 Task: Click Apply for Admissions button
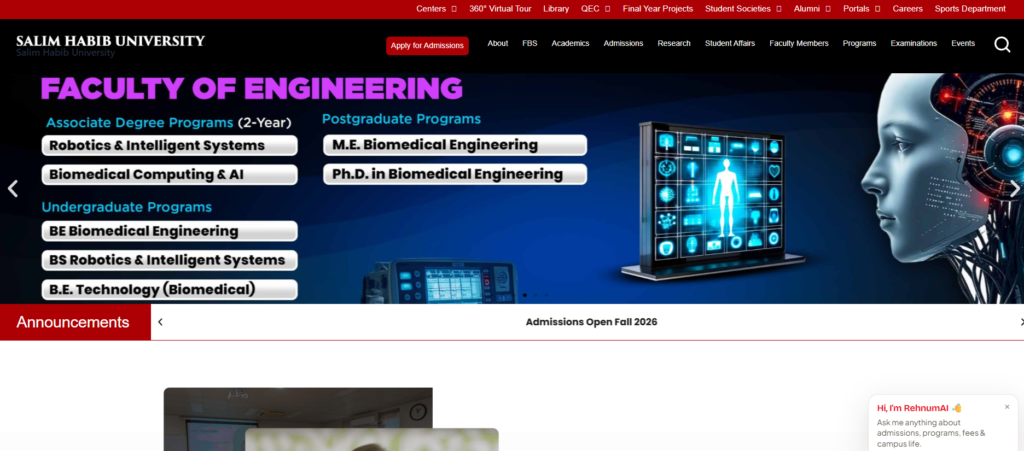point(427,46)
